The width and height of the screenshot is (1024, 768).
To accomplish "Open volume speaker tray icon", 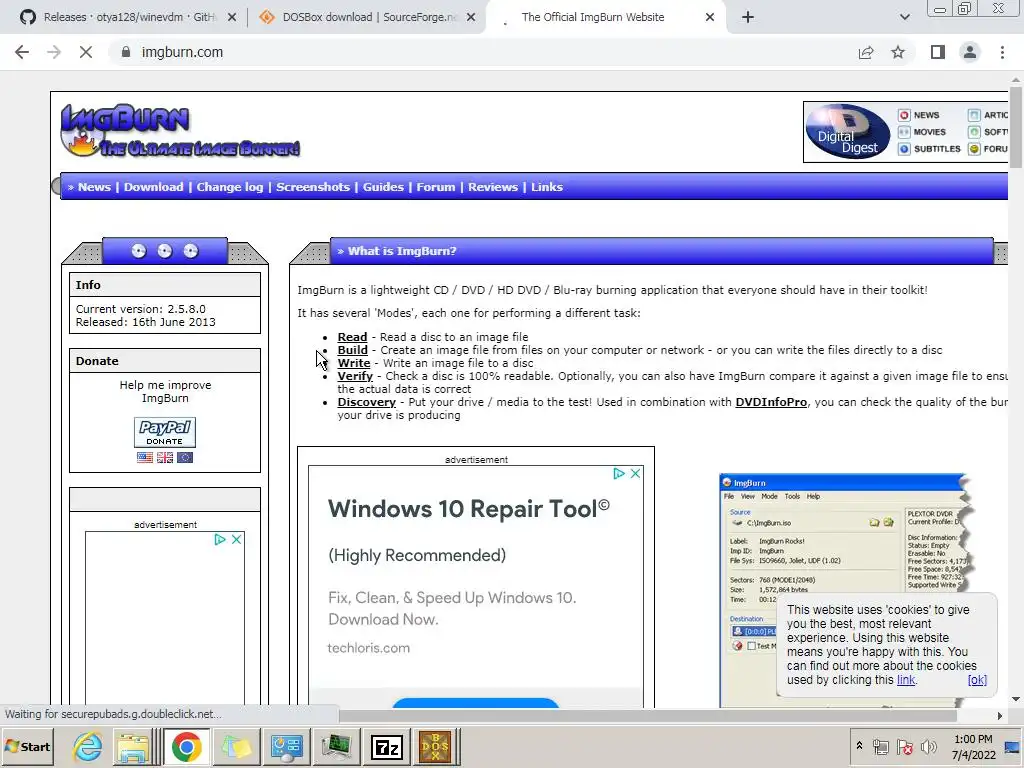I will tap(927, 747).
